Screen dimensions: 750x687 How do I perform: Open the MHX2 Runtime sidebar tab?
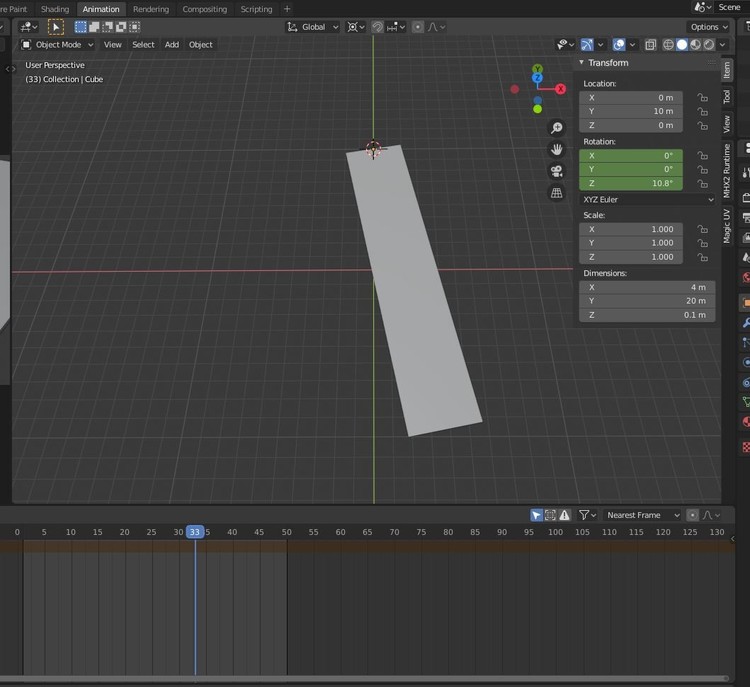[x=727, y=170]
